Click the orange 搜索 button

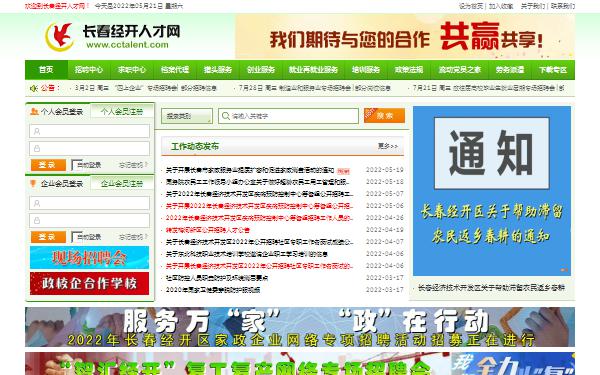[x=384, y=116]
